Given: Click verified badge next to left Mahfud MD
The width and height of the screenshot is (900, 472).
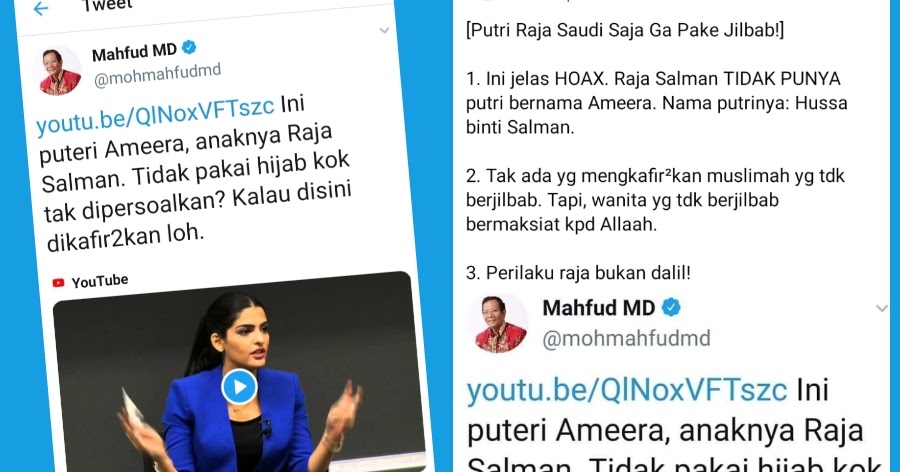Looking at the screenshot, I should point(189,47).
